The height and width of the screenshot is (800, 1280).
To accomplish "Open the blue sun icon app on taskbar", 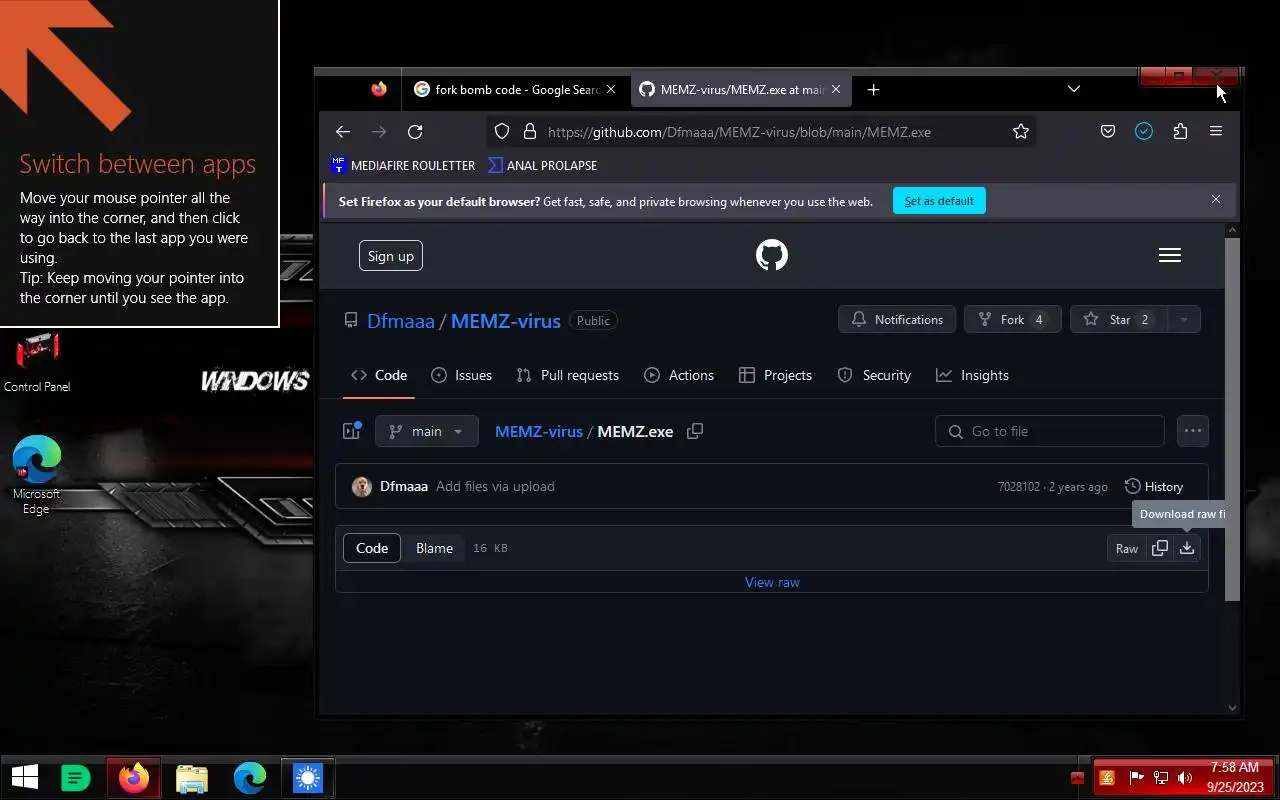I will coord(308,777).
